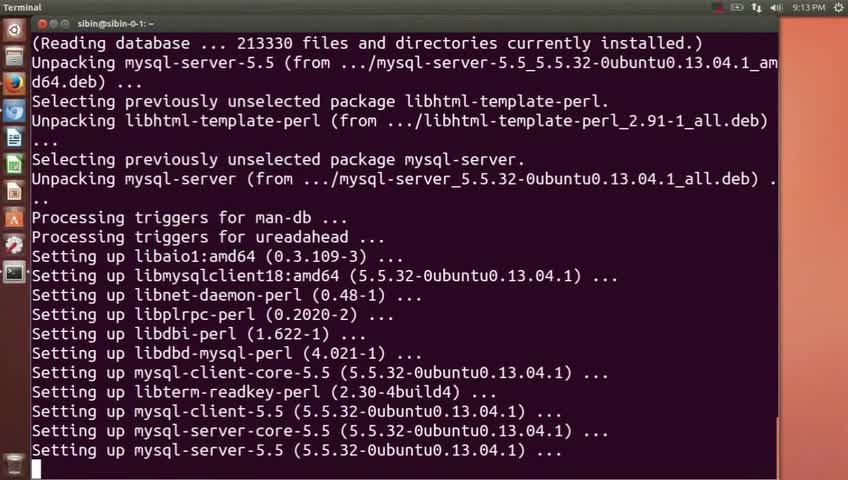Click the Terminal icon in the launcher
Image resolution: width=848 pixels, height=480 pixels.
point(14,272)
